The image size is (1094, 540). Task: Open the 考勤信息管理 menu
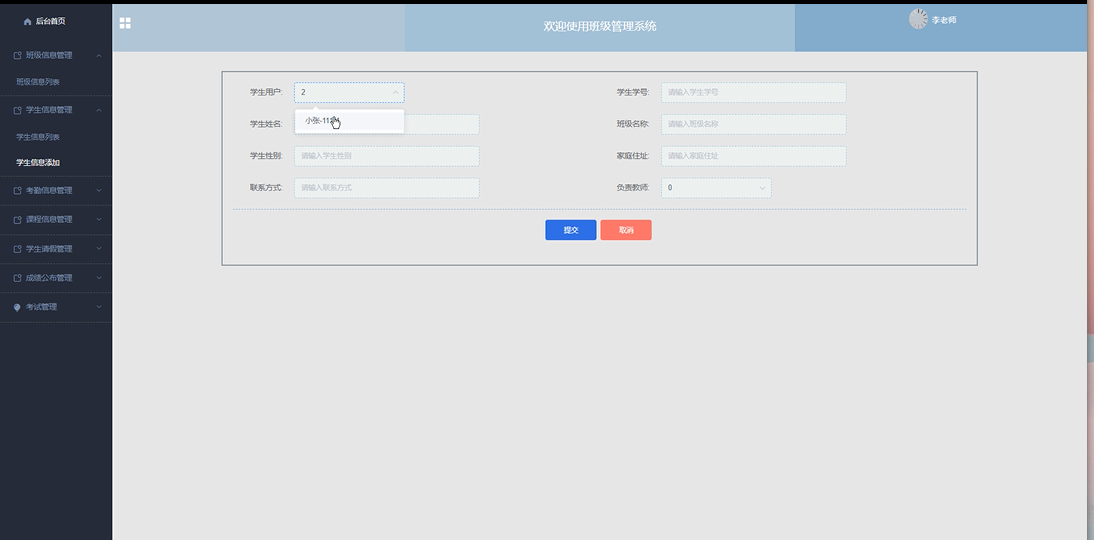56,190
